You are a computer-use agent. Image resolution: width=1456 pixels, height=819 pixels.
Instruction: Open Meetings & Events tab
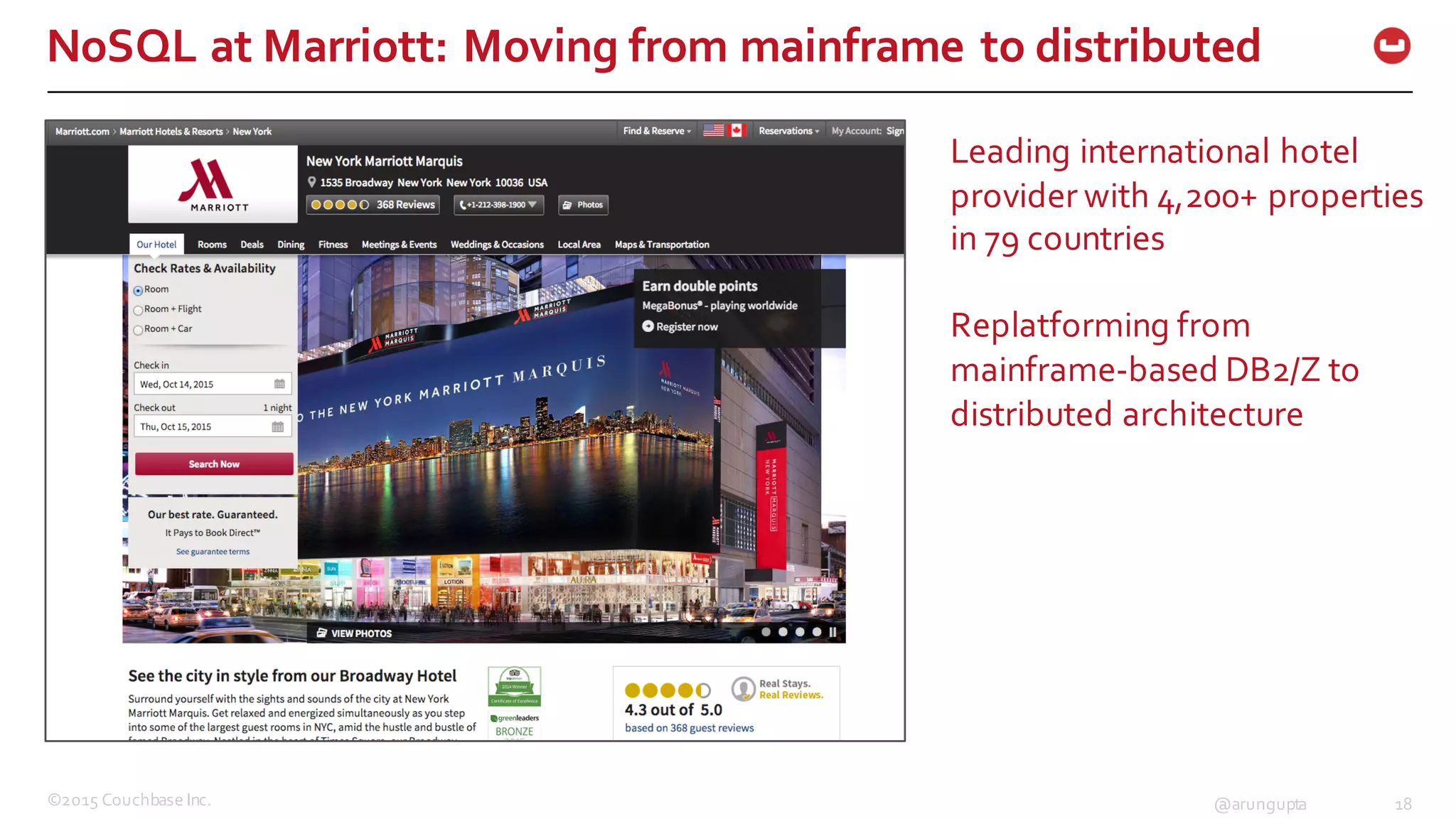[x=399, y=245]
